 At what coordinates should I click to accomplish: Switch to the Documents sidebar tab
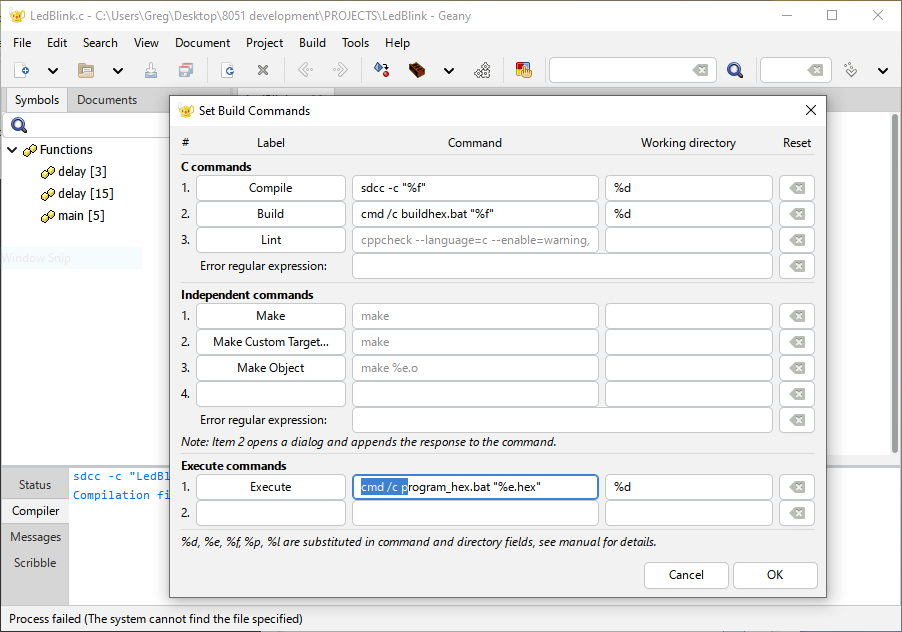[107, 100]
